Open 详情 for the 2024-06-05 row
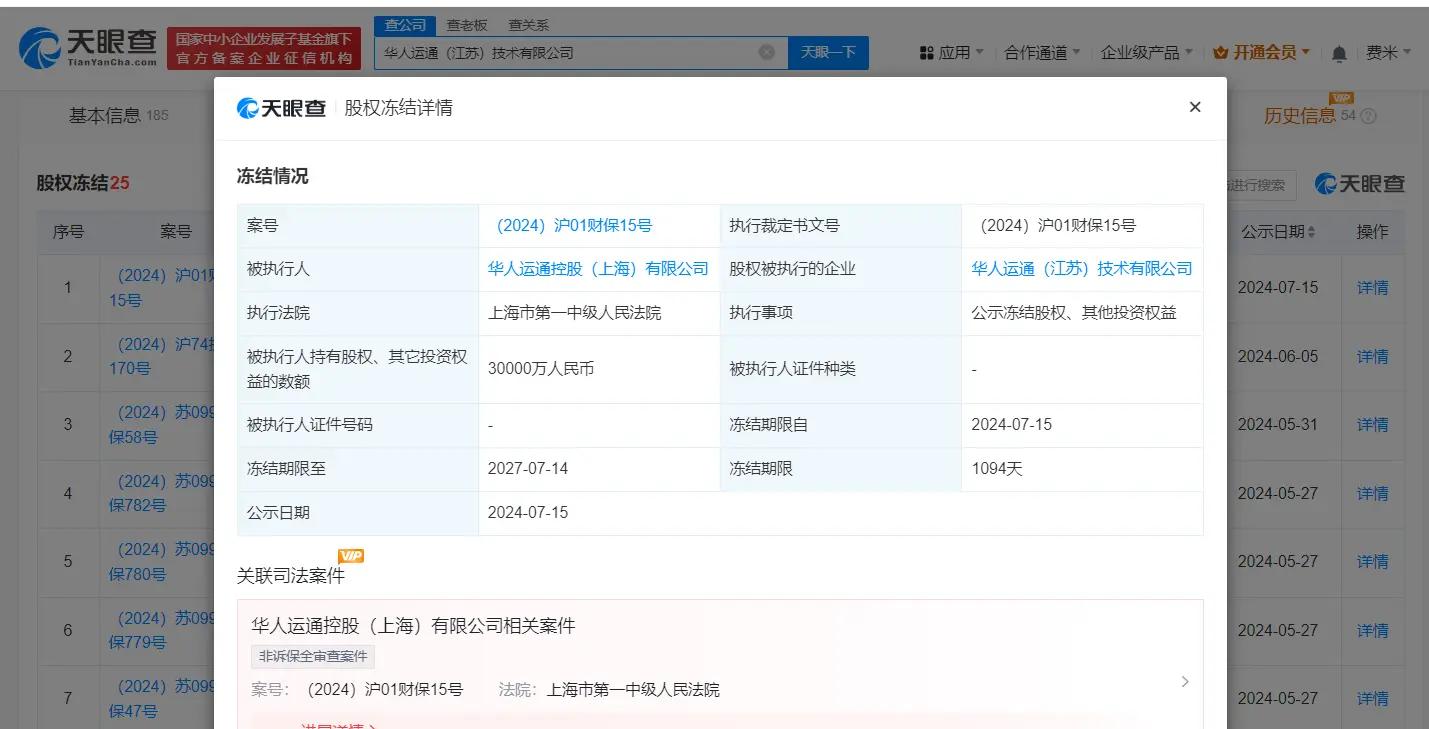Image resolution: width=1429 pixels, height=729 pixels. (1372, 356)
